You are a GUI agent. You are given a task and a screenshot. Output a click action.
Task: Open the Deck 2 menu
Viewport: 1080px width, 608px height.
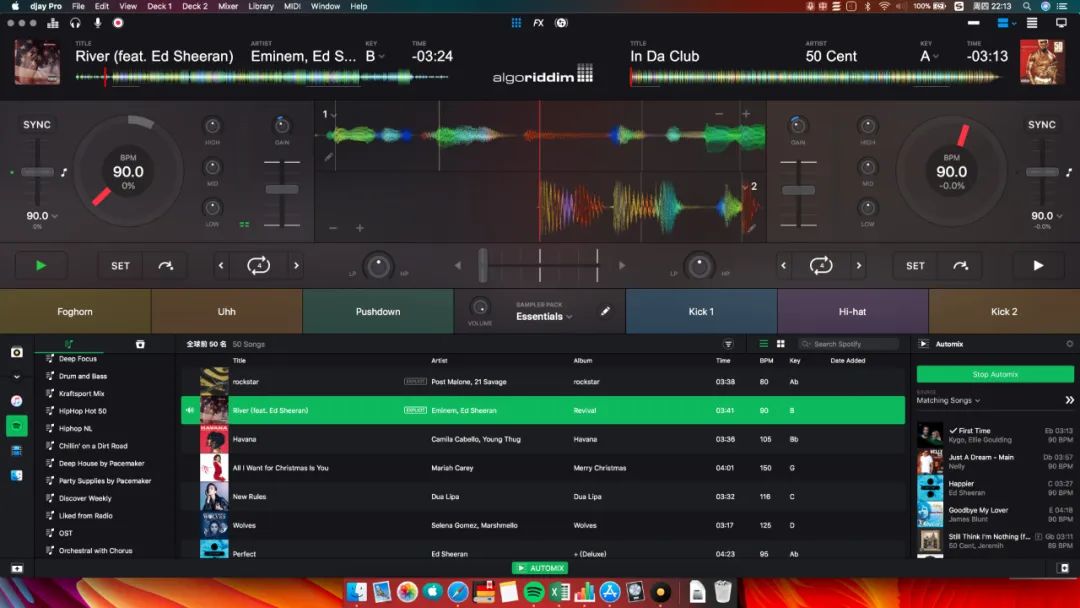click(194, 6)
